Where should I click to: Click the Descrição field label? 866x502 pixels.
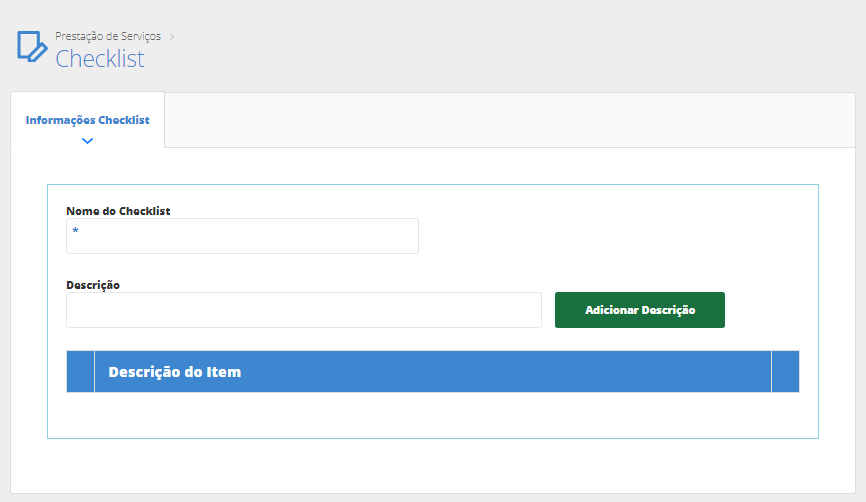coord(93,285)
